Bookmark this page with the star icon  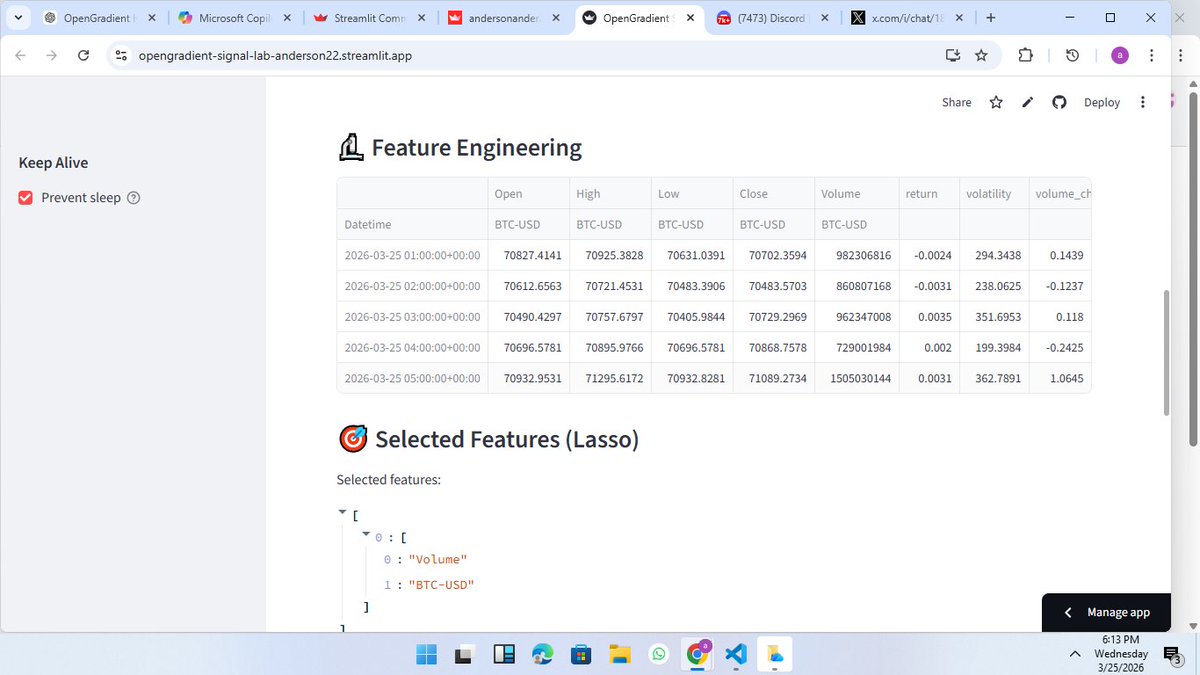(x=981, y=56)
